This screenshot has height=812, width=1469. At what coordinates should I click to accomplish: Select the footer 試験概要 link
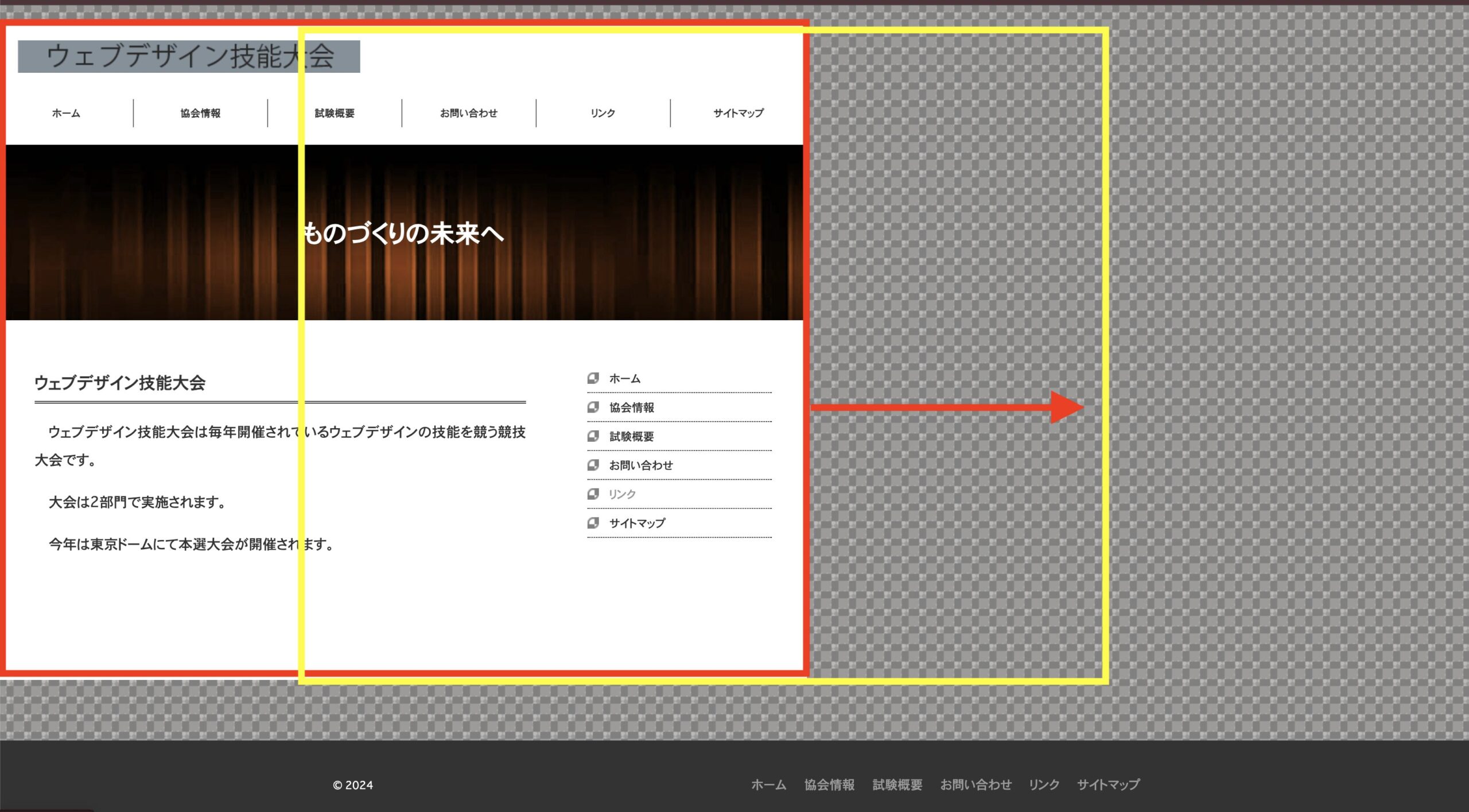tap(897, 784)
